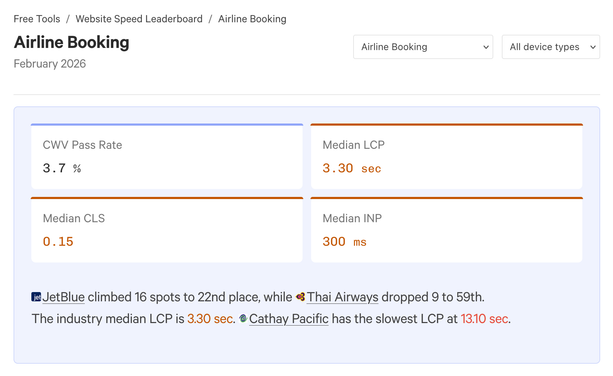This screenshot has width=613, height=376.
Task: Open the Airline Booking category dropdown
Action: (423, 47)
